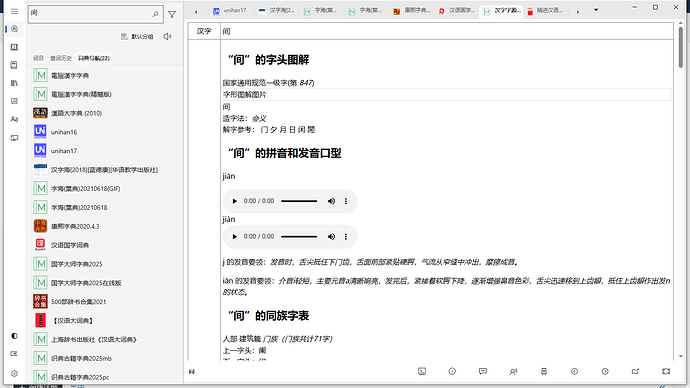Click the comment bubble icon in bottom toolbar
The height and width of the screenshot is (388, 690).
coord(483,372)
